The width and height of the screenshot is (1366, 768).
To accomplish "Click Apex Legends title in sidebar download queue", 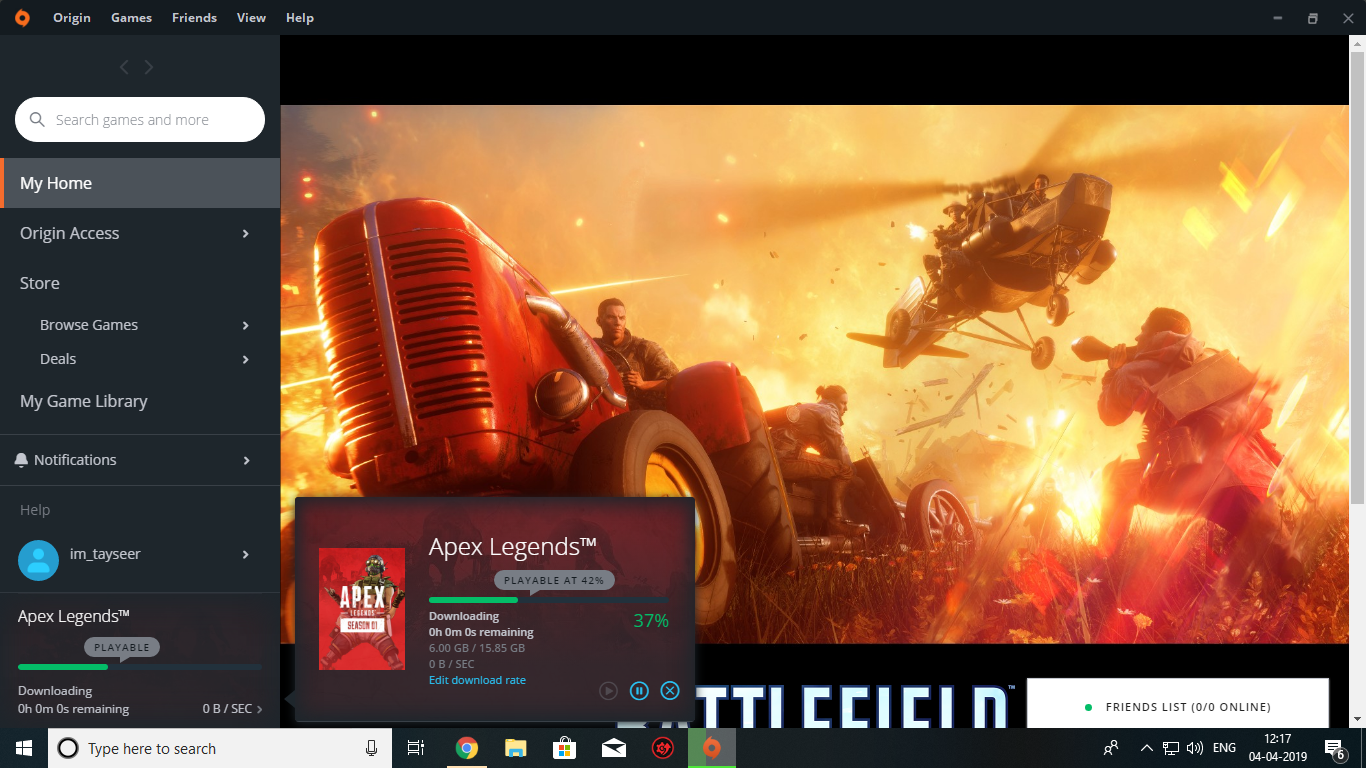I will pos(74,616).
